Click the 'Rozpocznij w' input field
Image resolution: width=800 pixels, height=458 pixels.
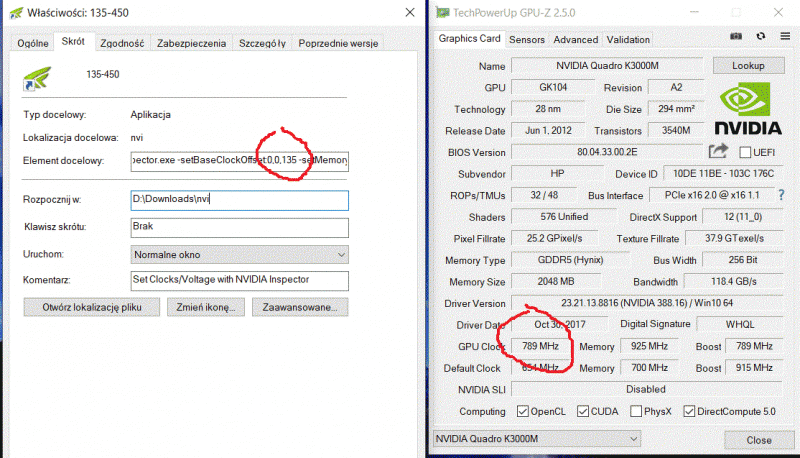pos(239,200)
